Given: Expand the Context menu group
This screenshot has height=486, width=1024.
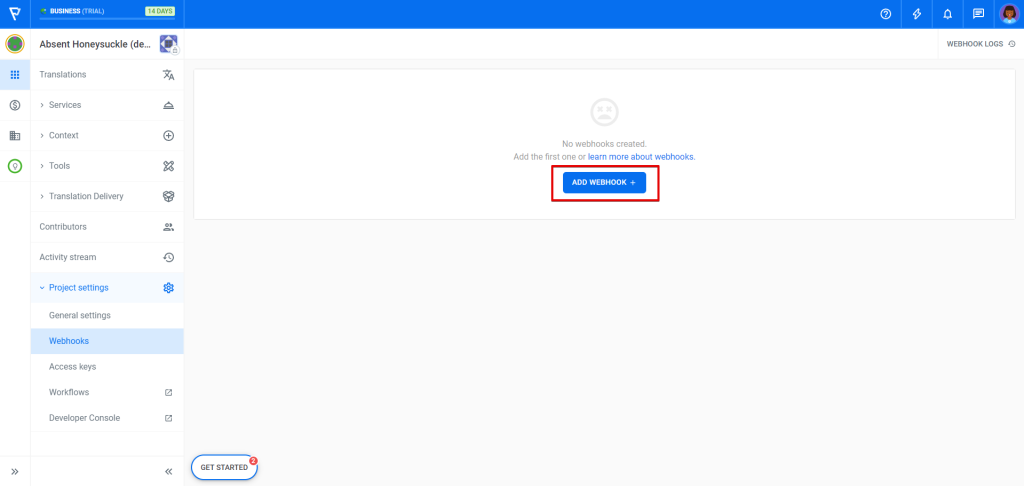Looking at the screenshot, I should (x=63, y=135).
